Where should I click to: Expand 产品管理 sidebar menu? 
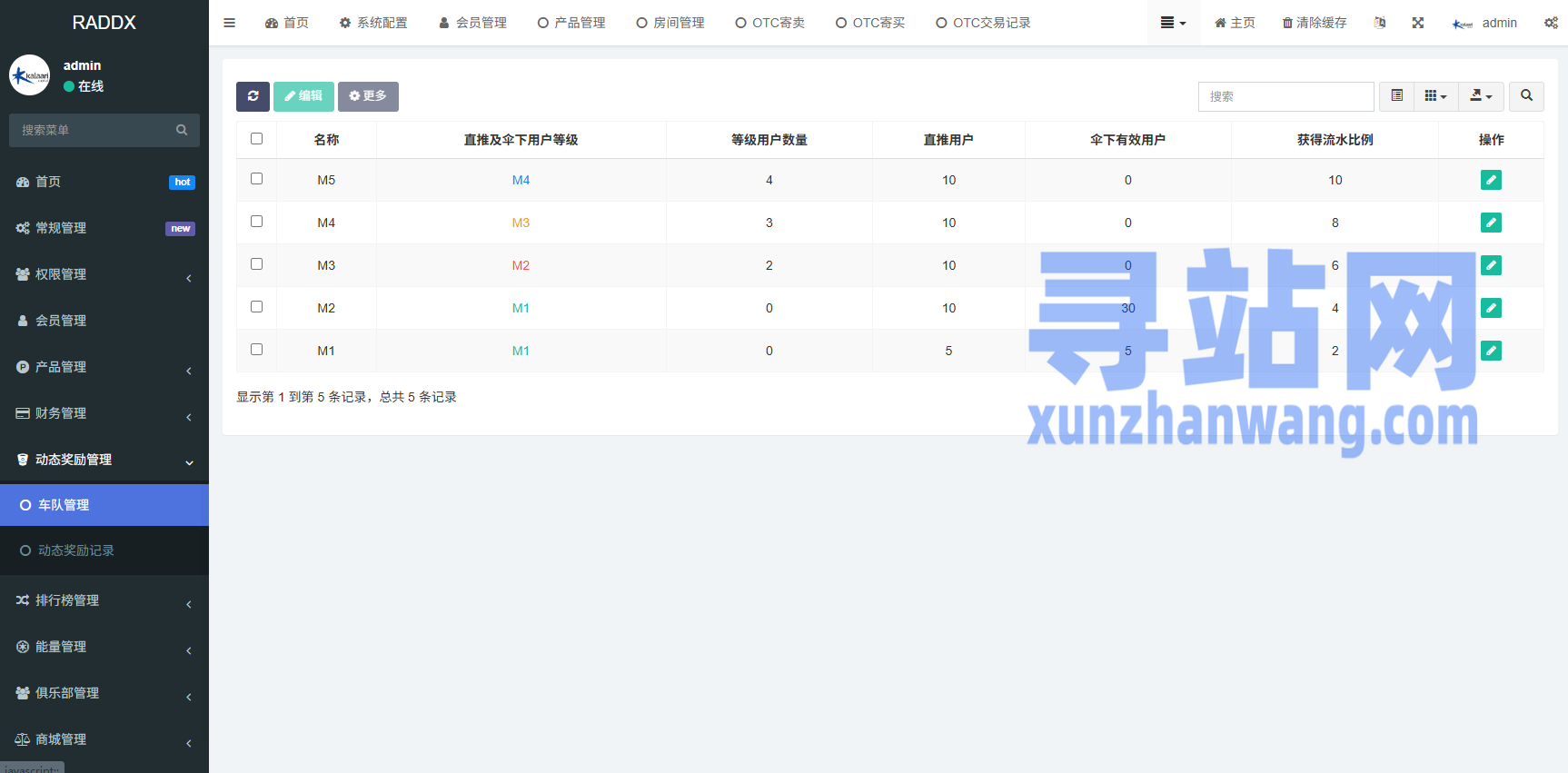pyautogui.click(x=104, y=367)
